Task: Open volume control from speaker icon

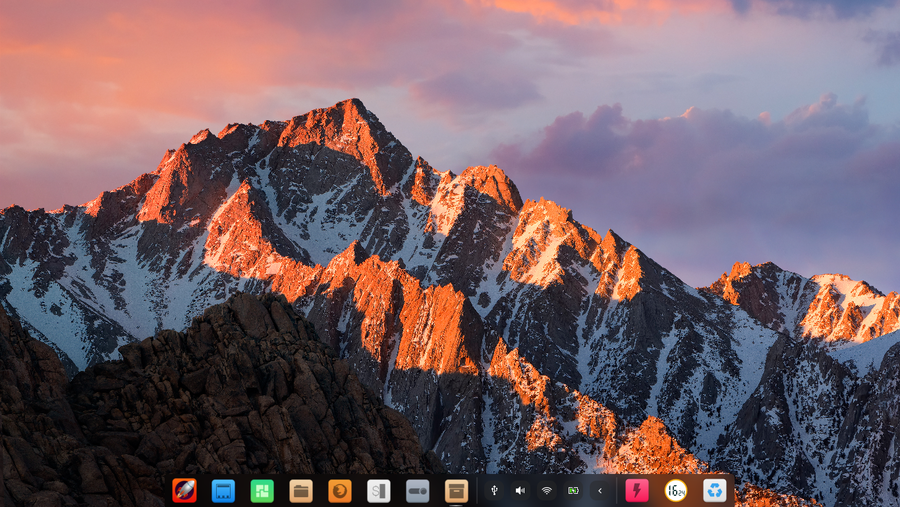Action: [x=520, y=490]
